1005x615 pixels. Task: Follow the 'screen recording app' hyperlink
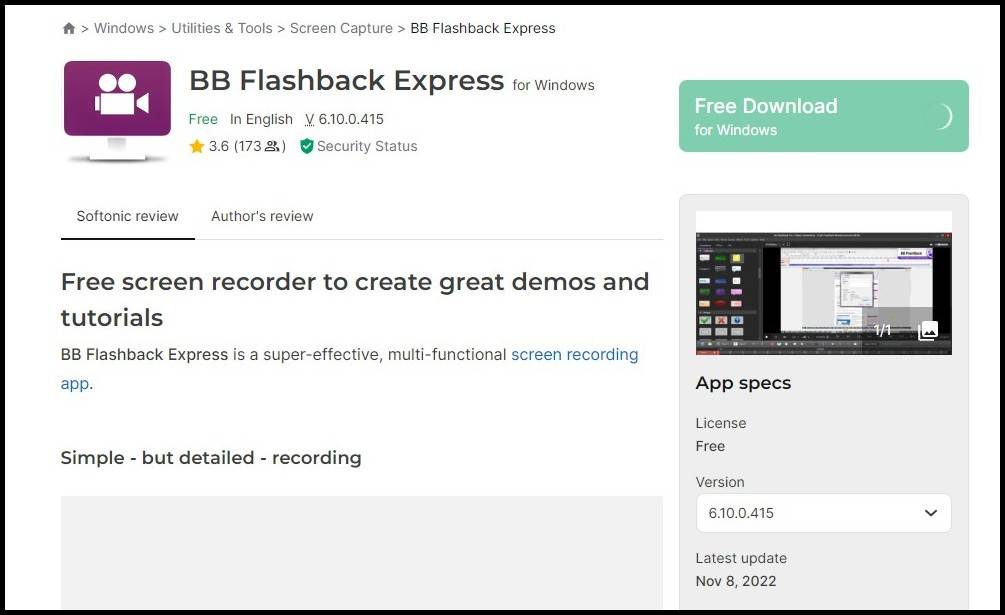574,355
